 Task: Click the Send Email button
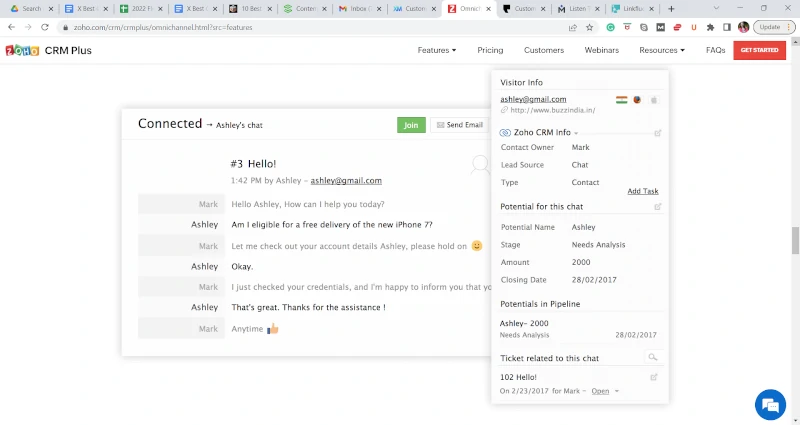point(460,125)
